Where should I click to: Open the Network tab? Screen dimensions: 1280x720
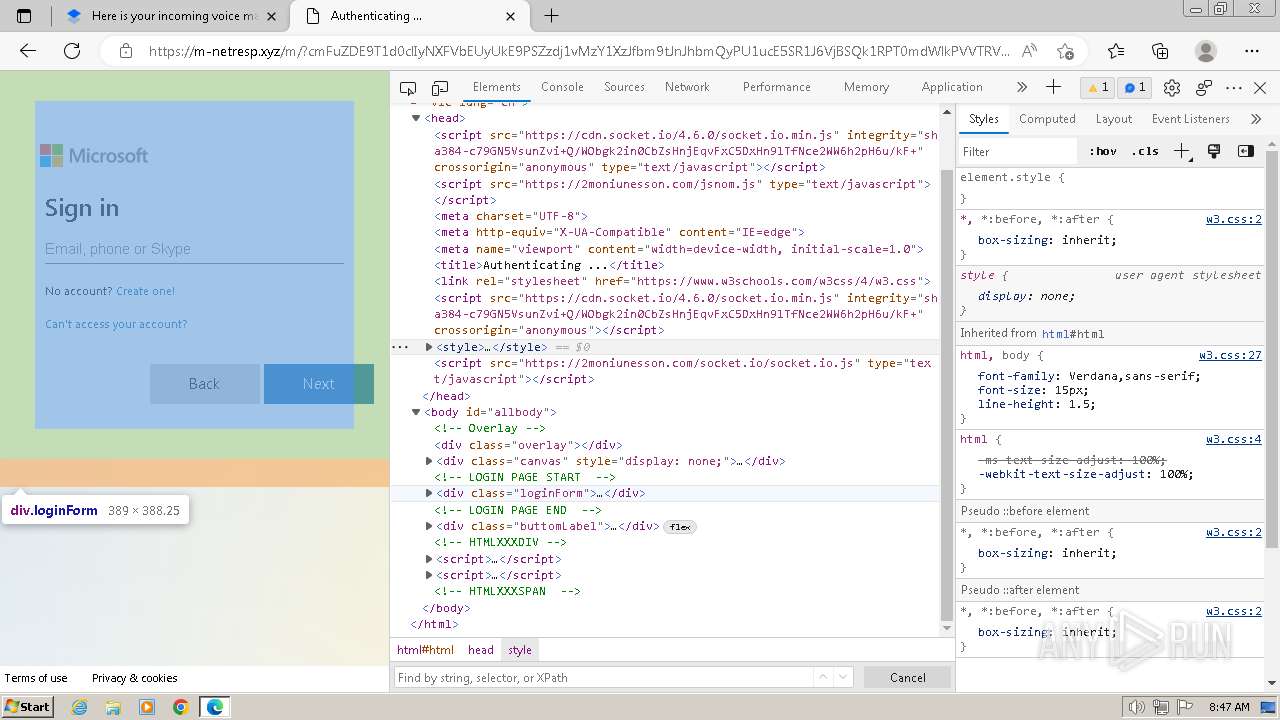pyautogui.click(x=687, y=87)
